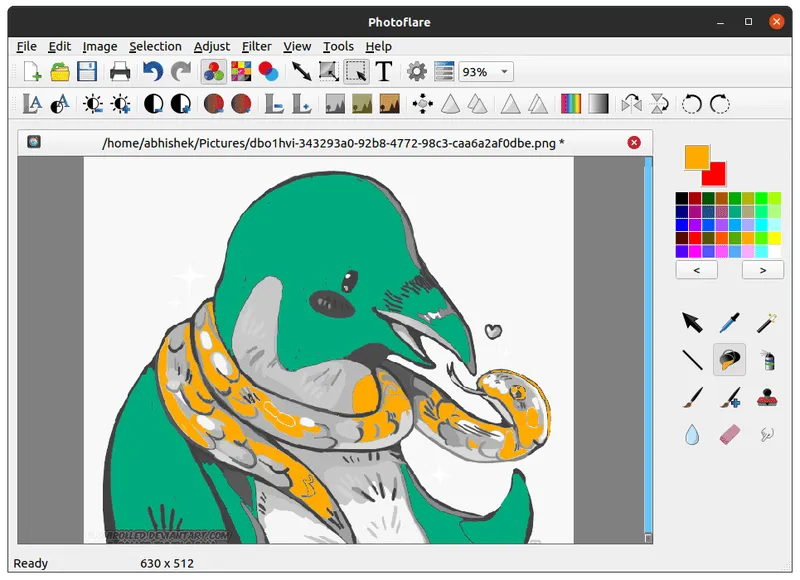Select the spray can tool
Viewport: 800px width, 580px height.
click(766, 359)
